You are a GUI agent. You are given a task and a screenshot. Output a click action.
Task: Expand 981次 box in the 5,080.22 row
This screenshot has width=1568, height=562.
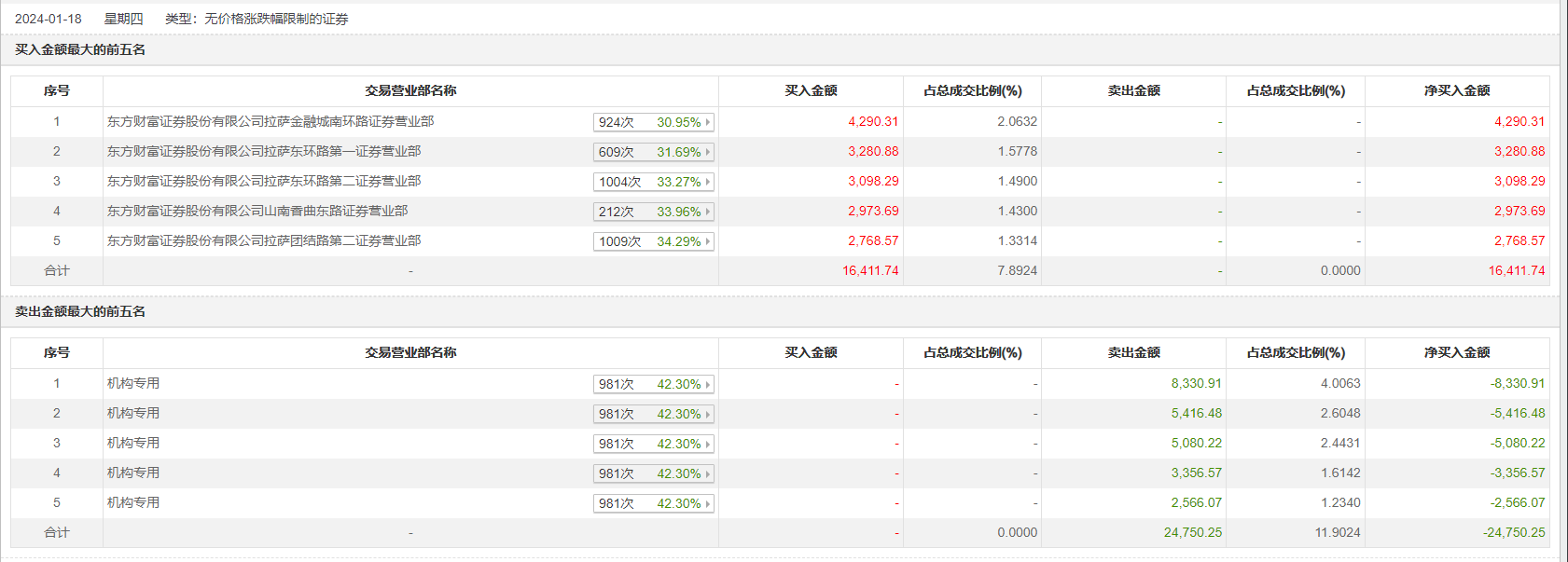coord(654,444)
